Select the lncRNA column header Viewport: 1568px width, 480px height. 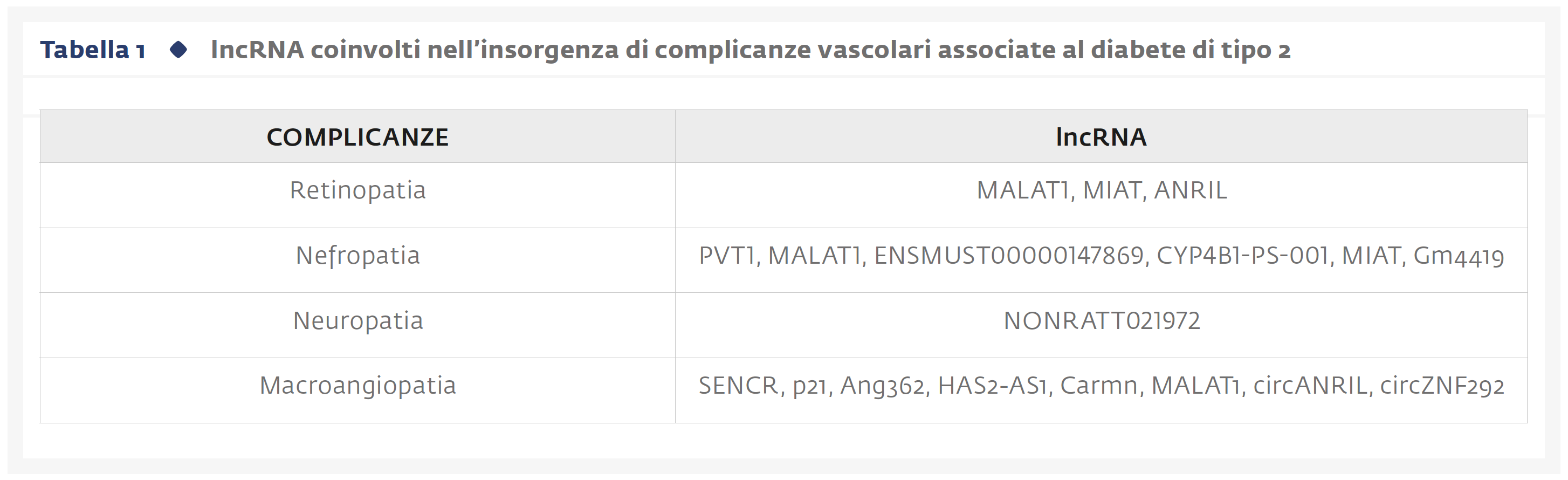[1101, 137]
